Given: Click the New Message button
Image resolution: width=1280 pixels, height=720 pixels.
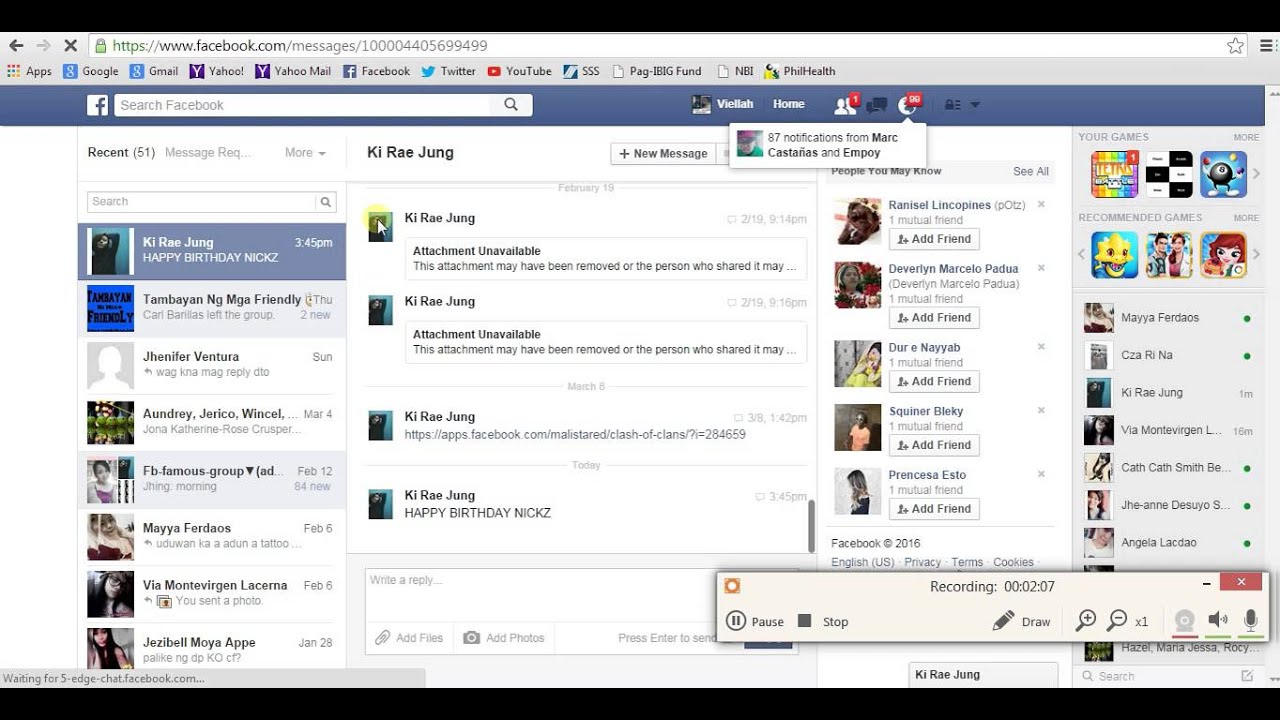Looking at the screenshot, I should (x=663, y=154).
